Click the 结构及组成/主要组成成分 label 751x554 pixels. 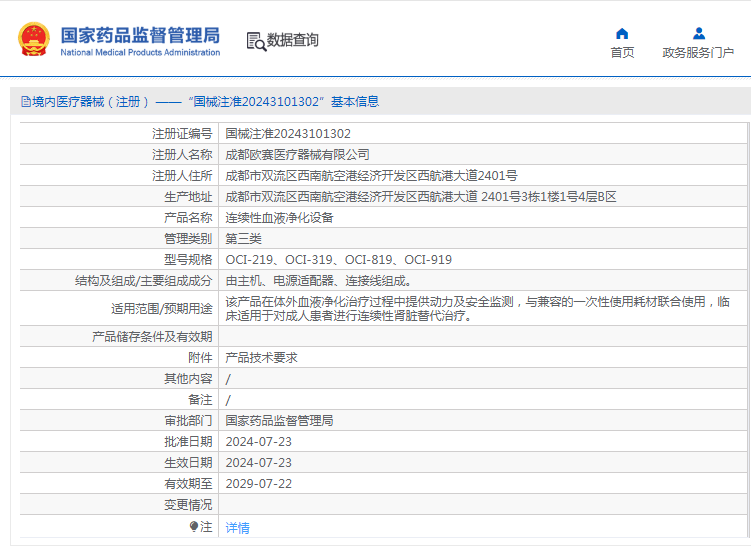click(144, 281)
